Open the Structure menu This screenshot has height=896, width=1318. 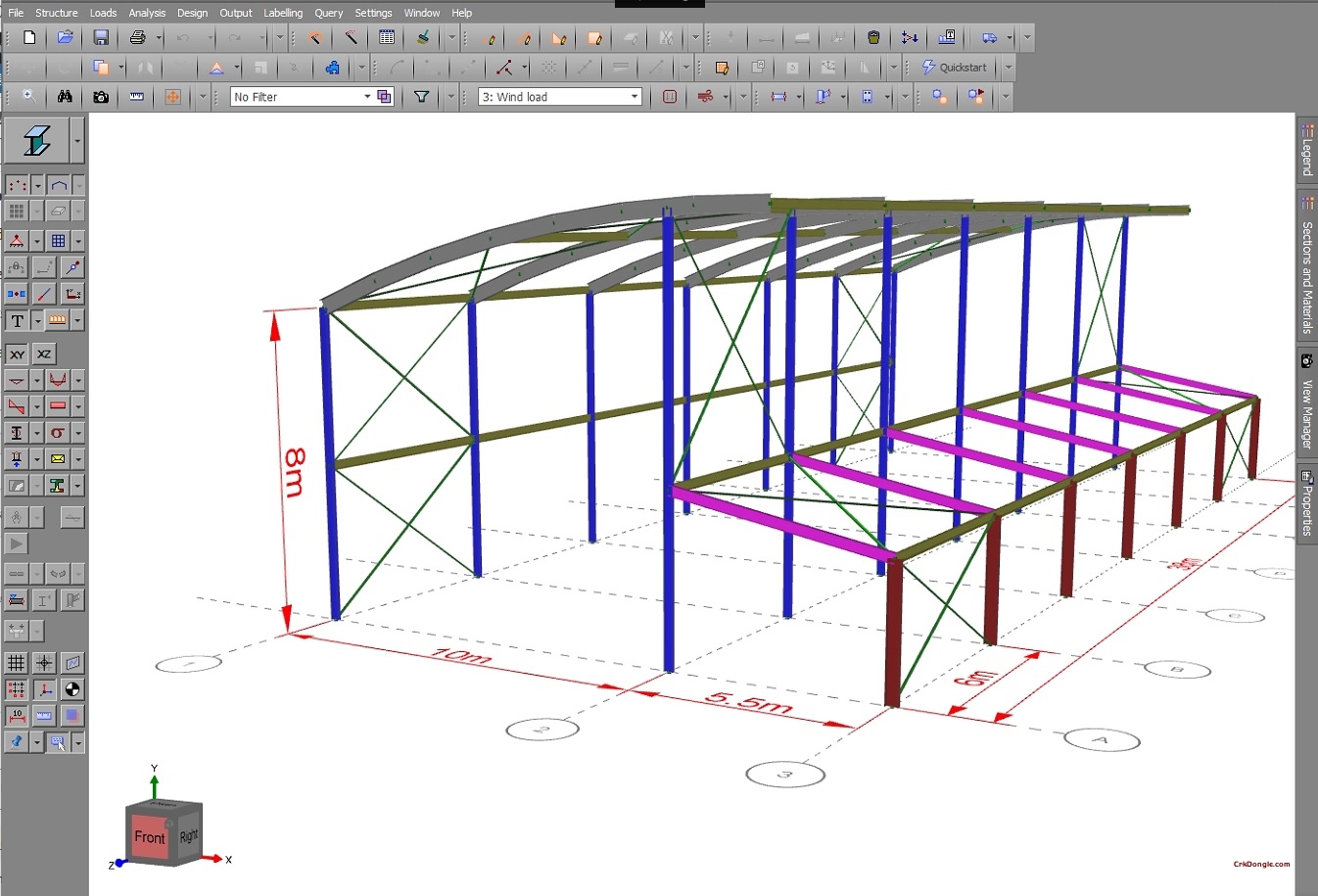tap(57, 13)
